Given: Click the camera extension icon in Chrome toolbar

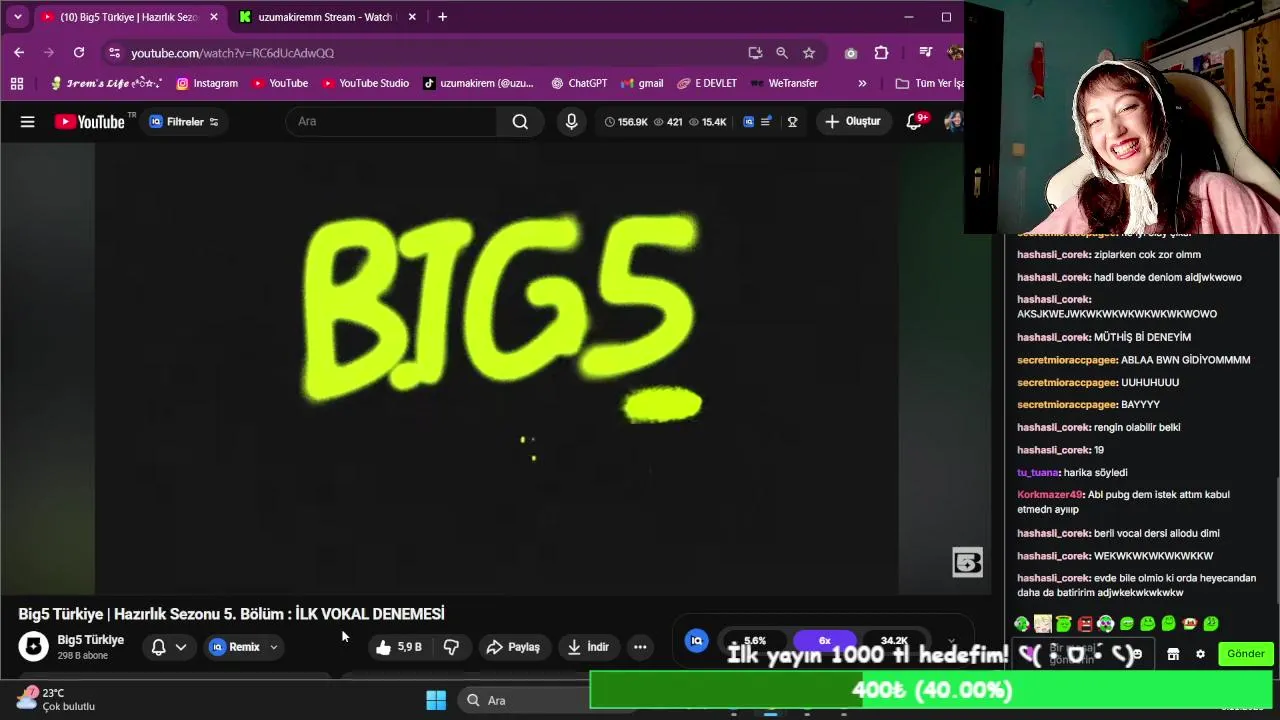Looking at the screenshot, I should coord(851,53).
